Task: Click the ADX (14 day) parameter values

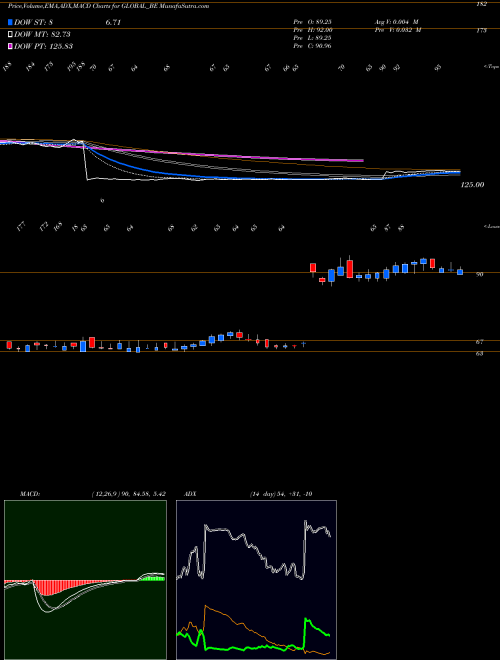Action: (281, 494)
